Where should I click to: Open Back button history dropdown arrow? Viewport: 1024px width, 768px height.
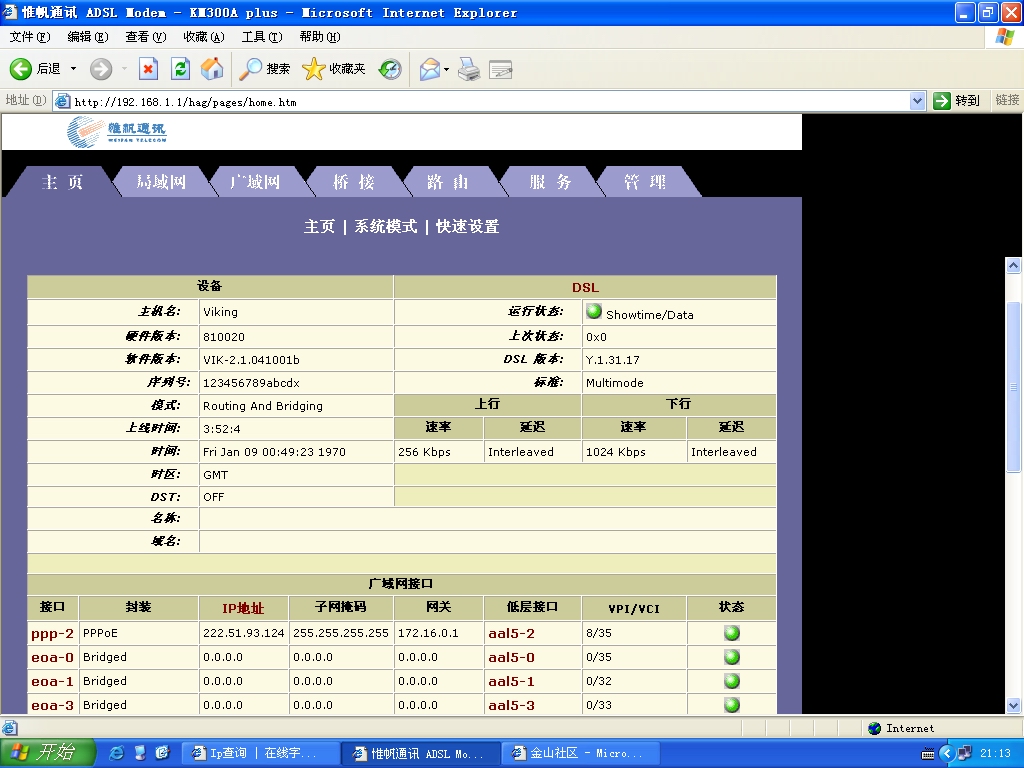pyautogui.click(x=73, y=69)
